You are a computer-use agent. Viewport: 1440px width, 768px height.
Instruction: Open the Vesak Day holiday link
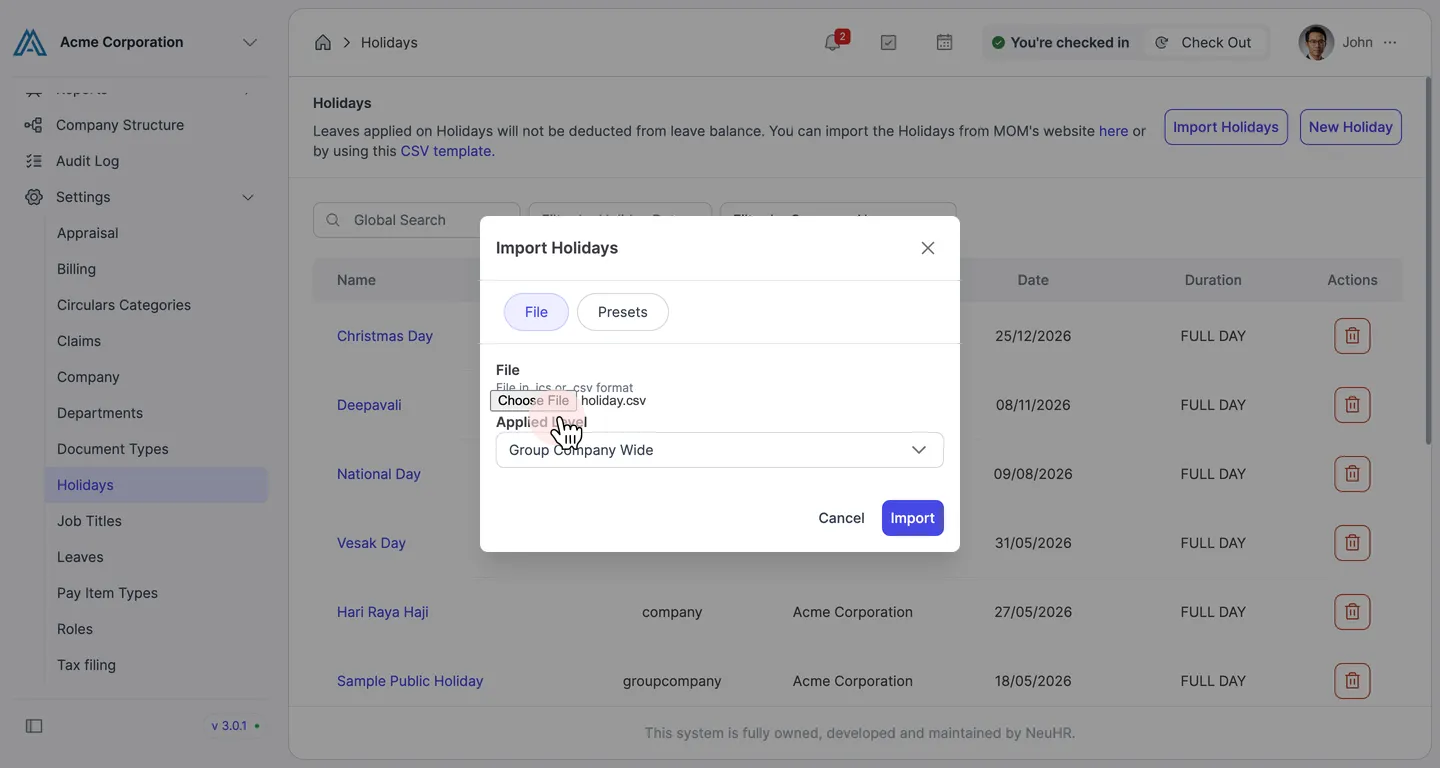(371, 543)
